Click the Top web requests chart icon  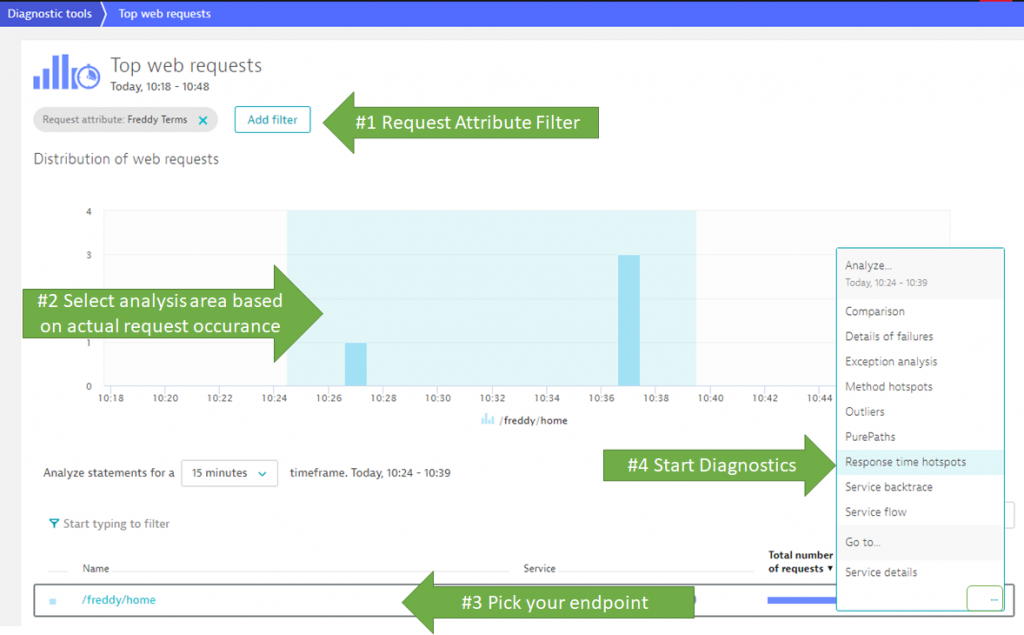(67, 73)
